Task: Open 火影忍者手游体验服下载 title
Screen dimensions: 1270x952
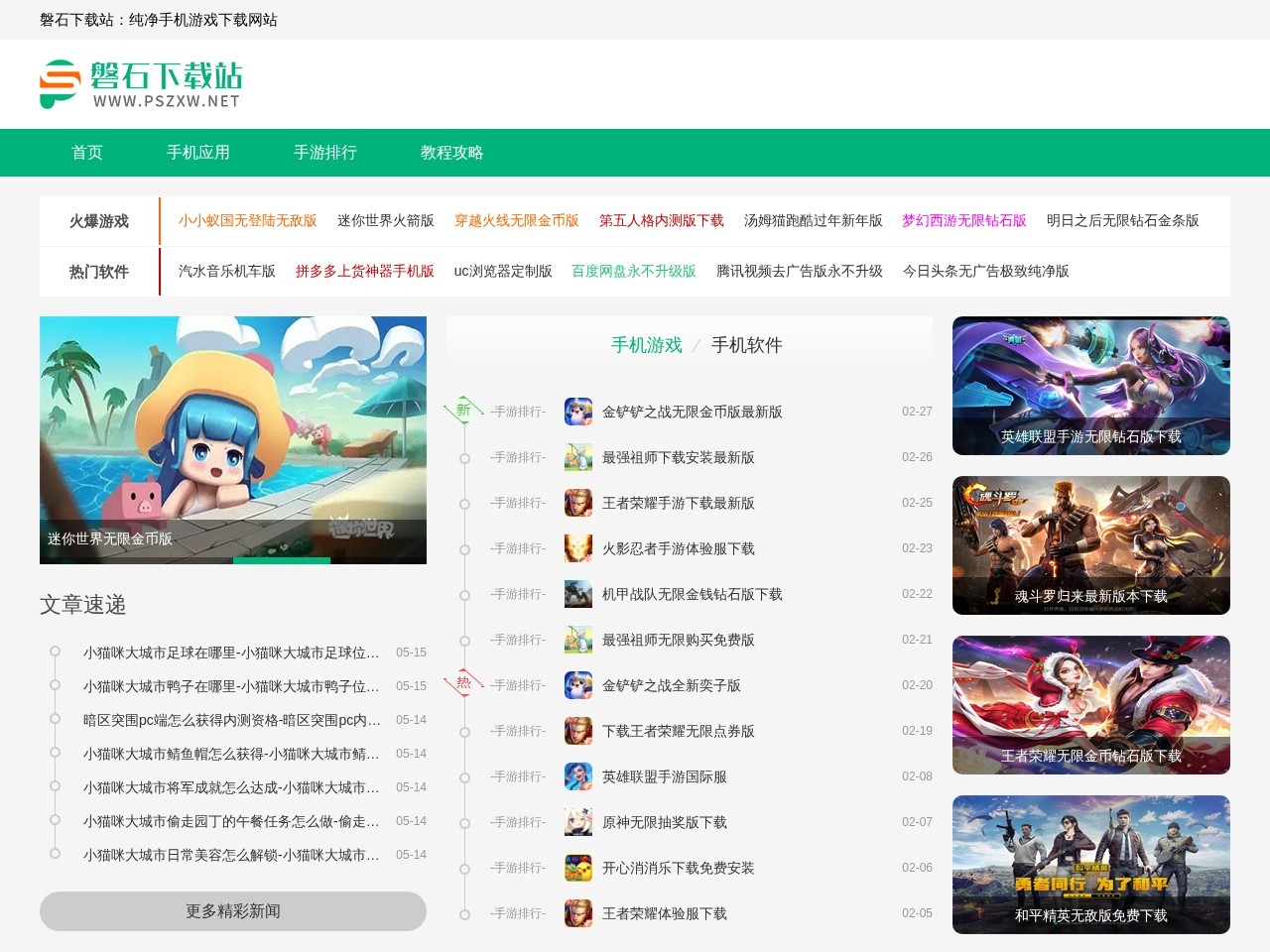Action: pos(679,548)
